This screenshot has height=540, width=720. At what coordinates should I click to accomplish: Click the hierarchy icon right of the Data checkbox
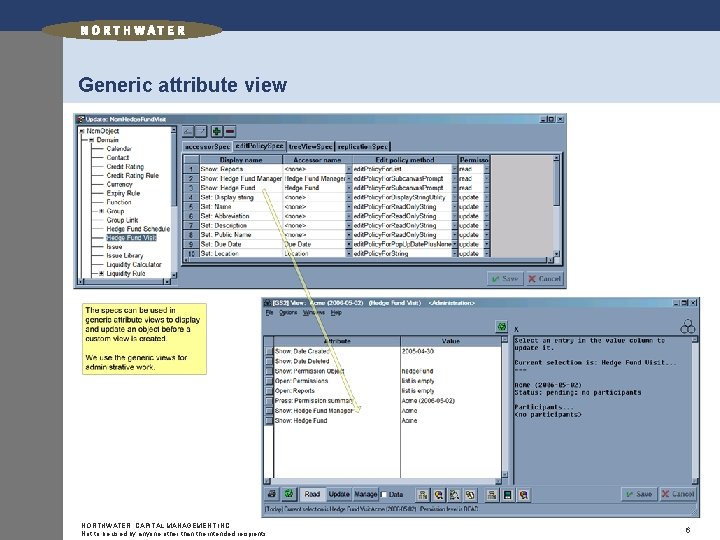tap(422, 495)
